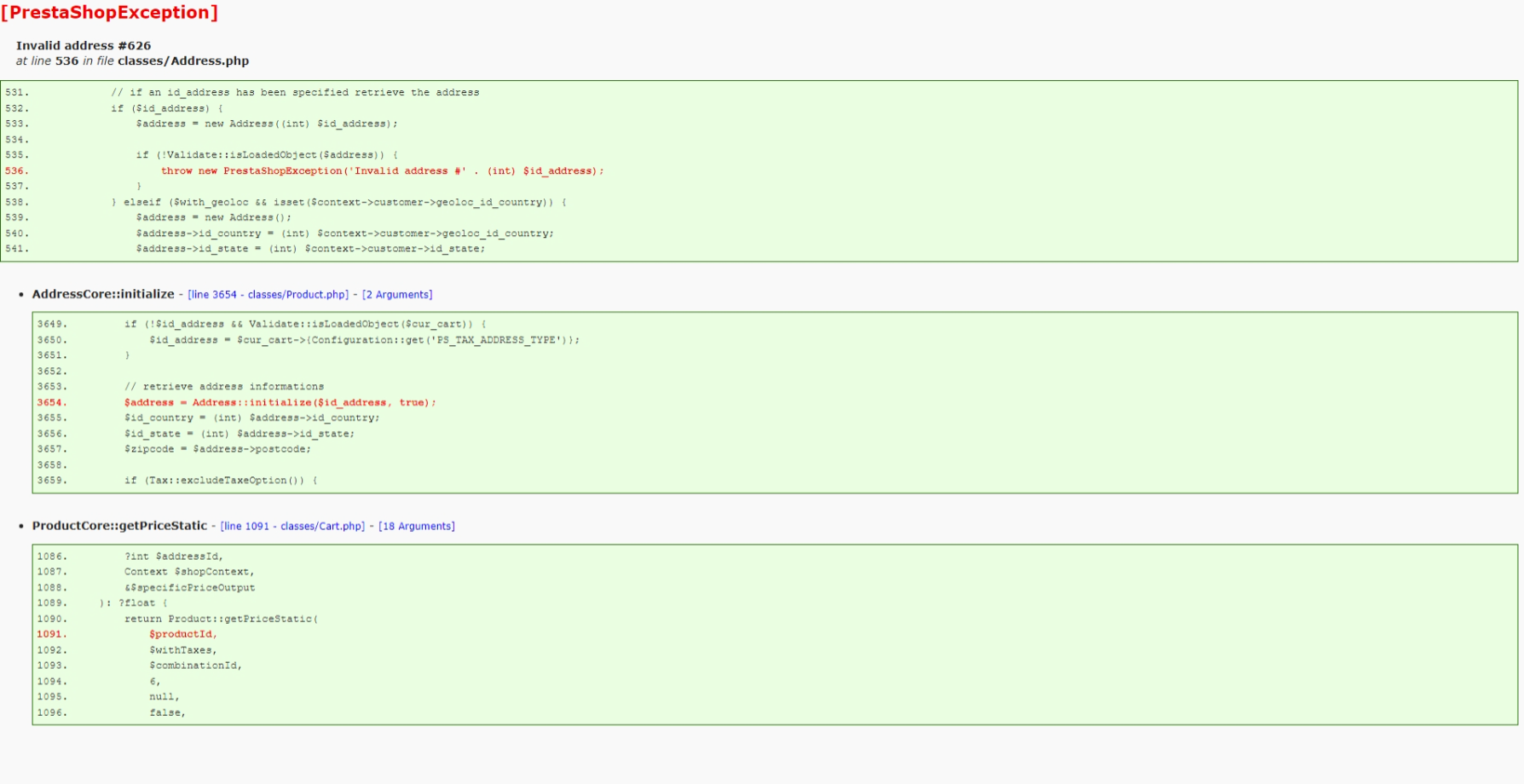Click the red line number 536

click(17, 171)
